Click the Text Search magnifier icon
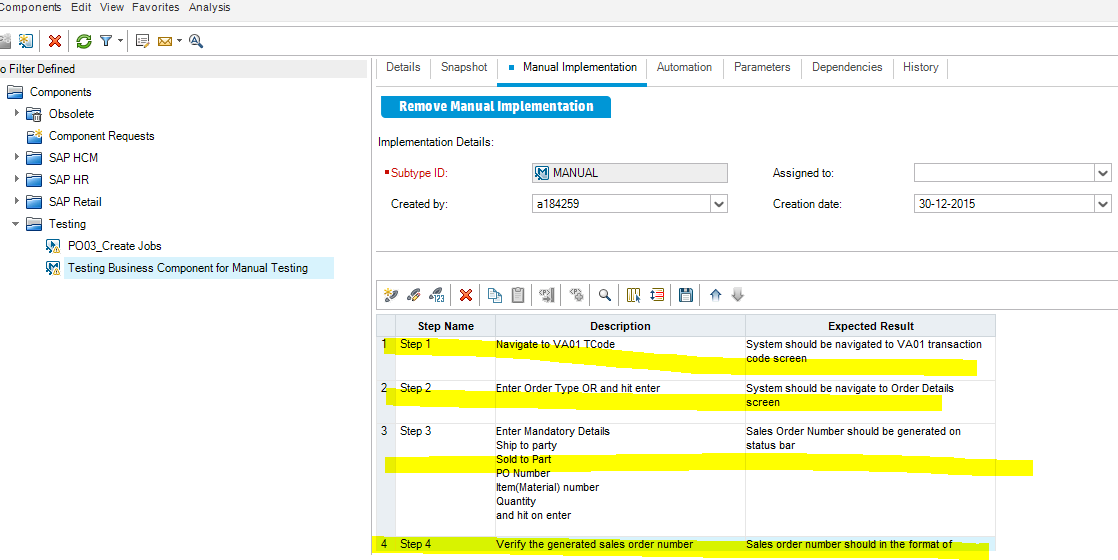Image resolution: width=1118 pixels, height=560 pixels. click(196, 41)
